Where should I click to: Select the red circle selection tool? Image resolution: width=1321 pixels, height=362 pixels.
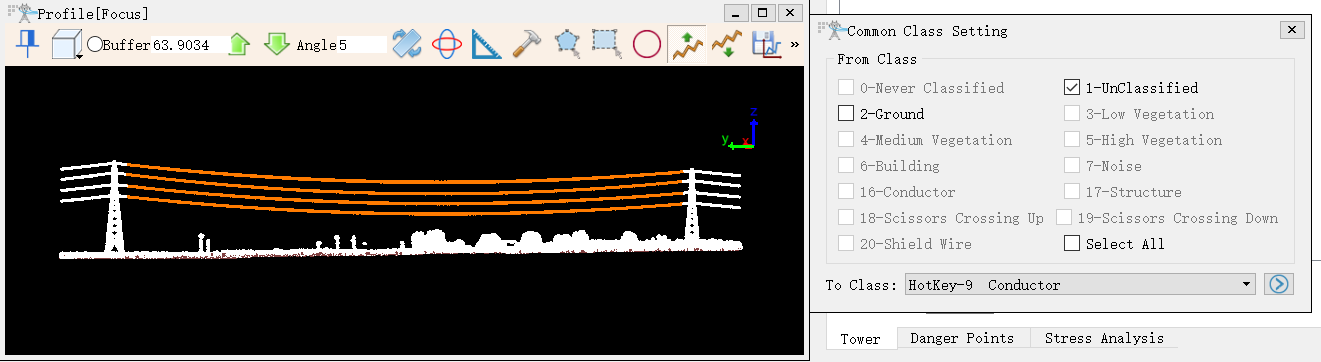click(647, 44)
